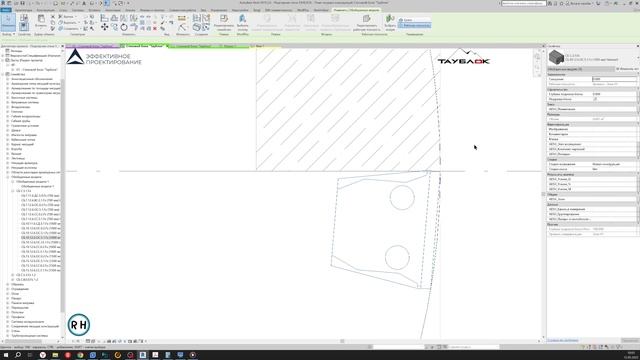Click the search field in title bar
The width and height of the screenshot is (640, 360).
coord(523,3)
